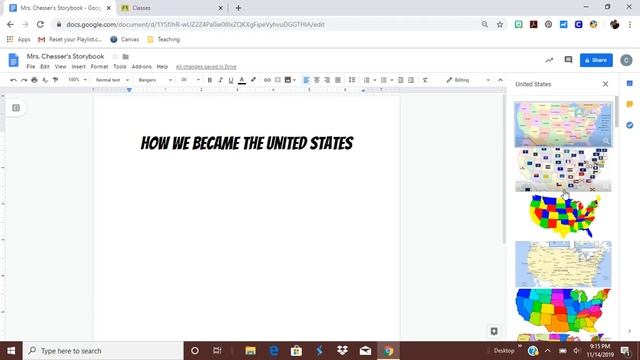
Task: Apply numbered list formatting
Action: pos(367,80)
